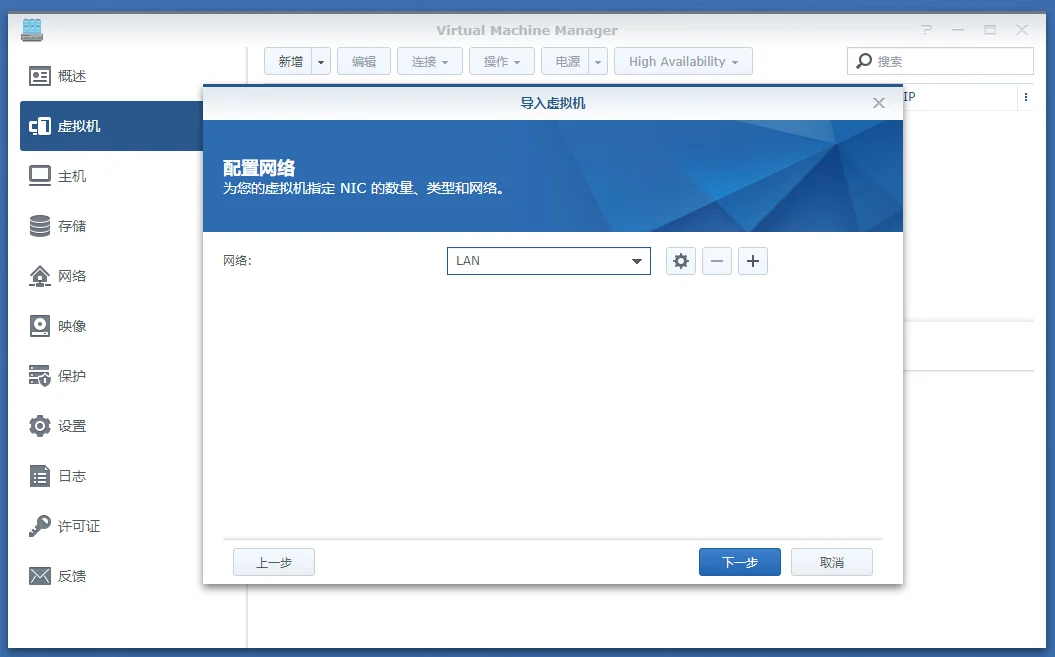Click the search magnifier icon
Screen dimensions: 1055x657
click(864, 61)
